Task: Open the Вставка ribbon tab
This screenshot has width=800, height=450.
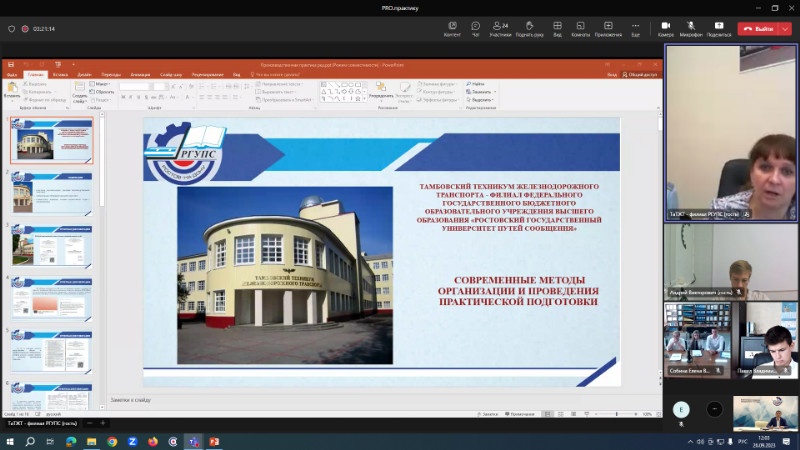Action: click(61, 74)
